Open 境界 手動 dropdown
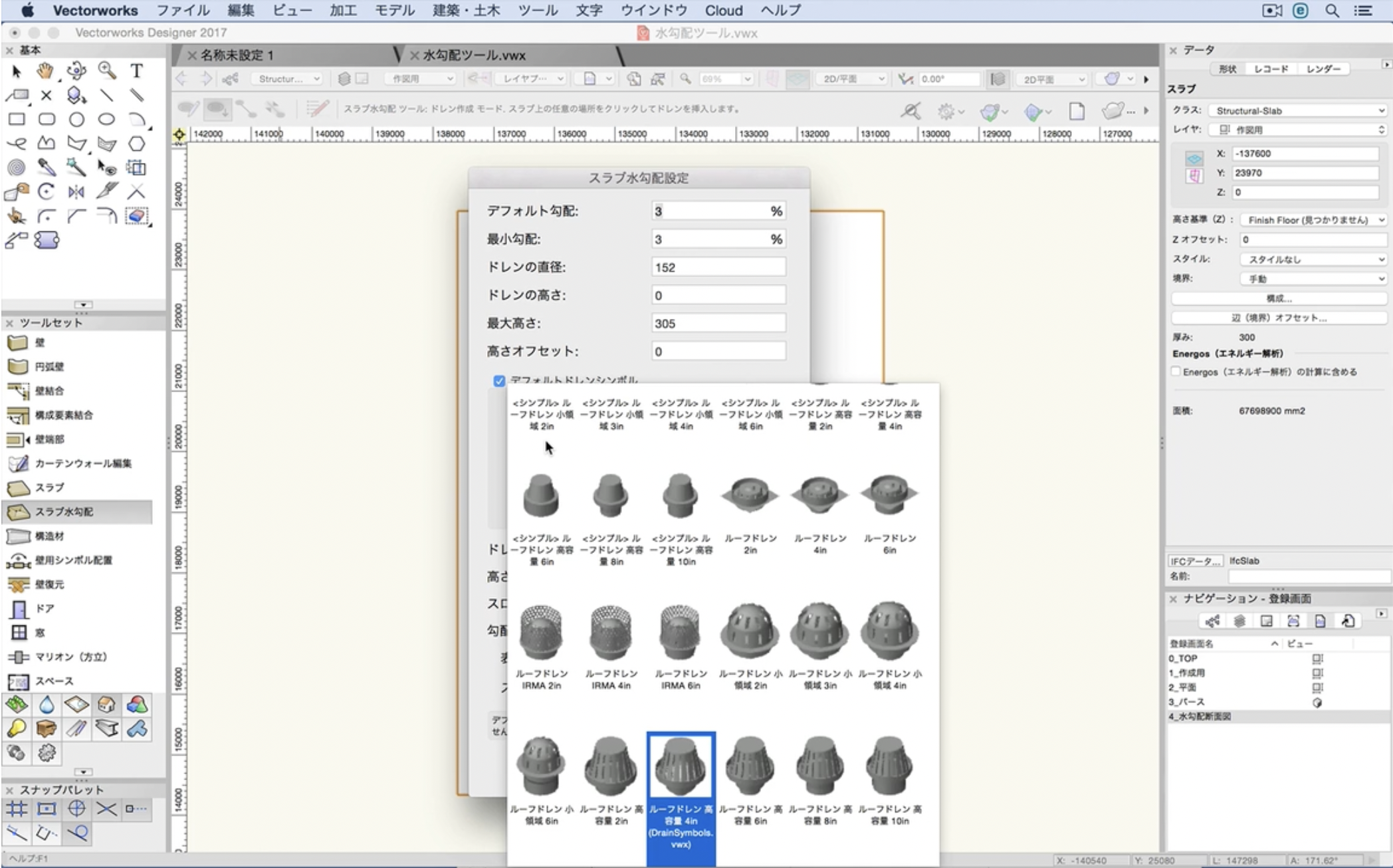This screenshot has width=1393, height=868. pyautogui.click(x=1314, y=278)
